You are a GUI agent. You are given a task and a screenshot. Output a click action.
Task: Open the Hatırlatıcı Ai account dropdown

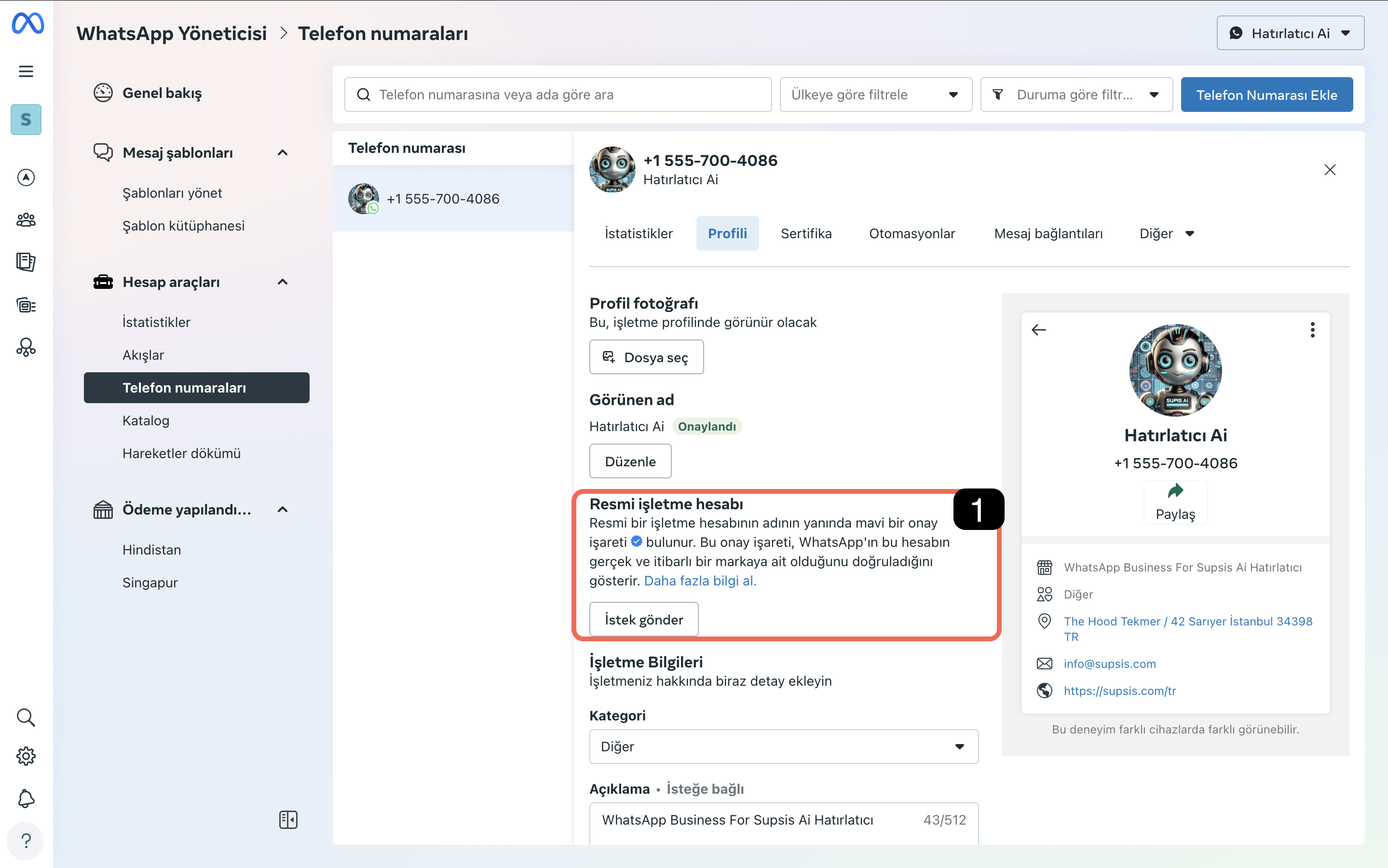[1291, 33]
